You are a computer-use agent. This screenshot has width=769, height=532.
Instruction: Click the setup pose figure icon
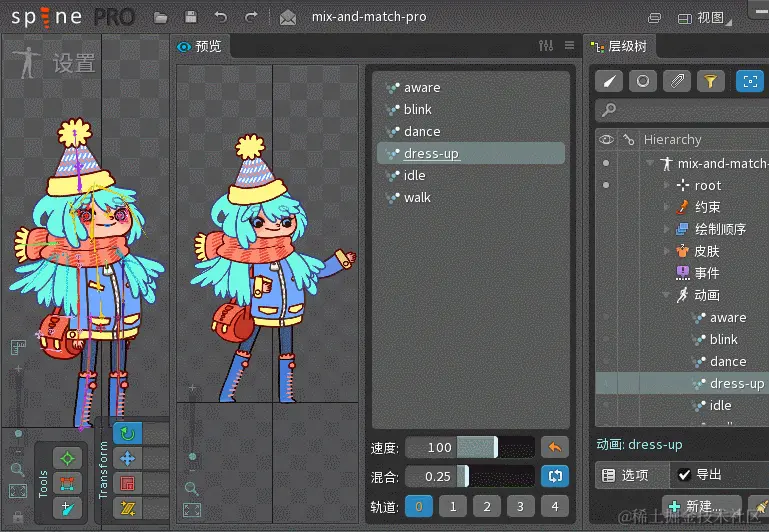pos(27,62)
